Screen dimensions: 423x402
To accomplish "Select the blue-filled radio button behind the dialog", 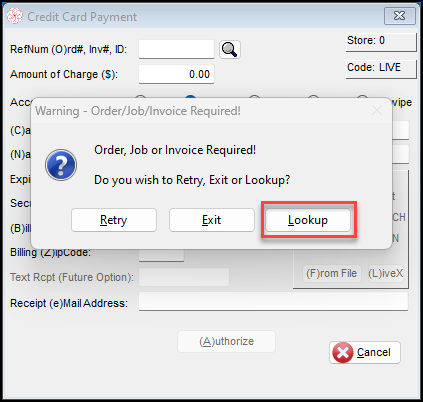I will click(x=191, y=97).
